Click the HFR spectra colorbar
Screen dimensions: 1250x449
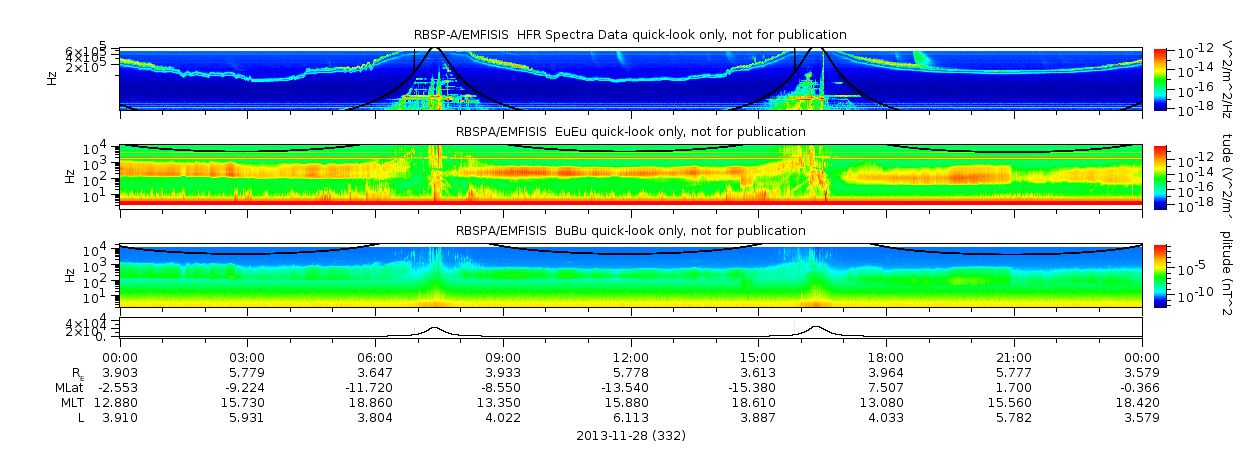[x=1160, y=78]
